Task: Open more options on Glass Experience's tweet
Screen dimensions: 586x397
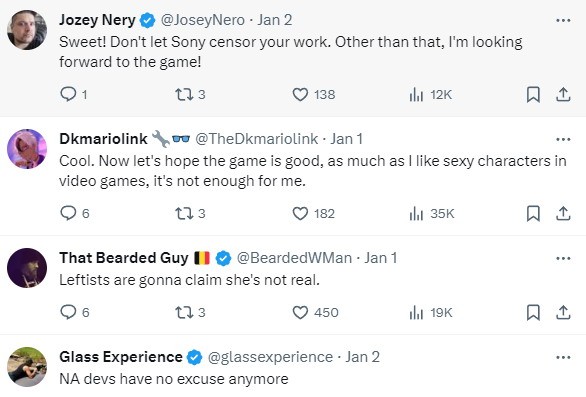Action: click(x=563, y=357)
